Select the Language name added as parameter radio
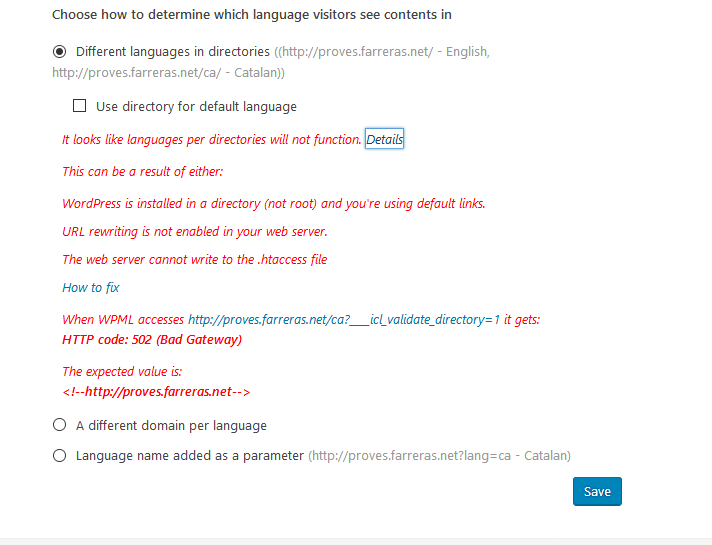Image resolution: width=712 pixels, height=545 pixels. (59, 456)
